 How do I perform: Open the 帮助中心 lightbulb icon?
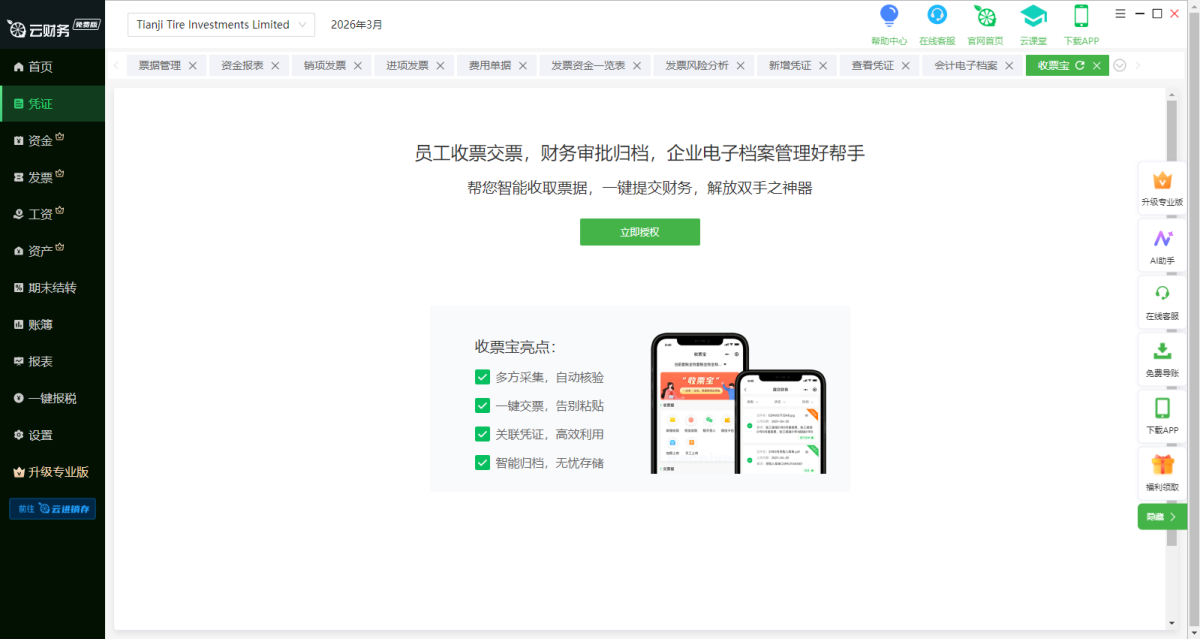click(889, 16)
